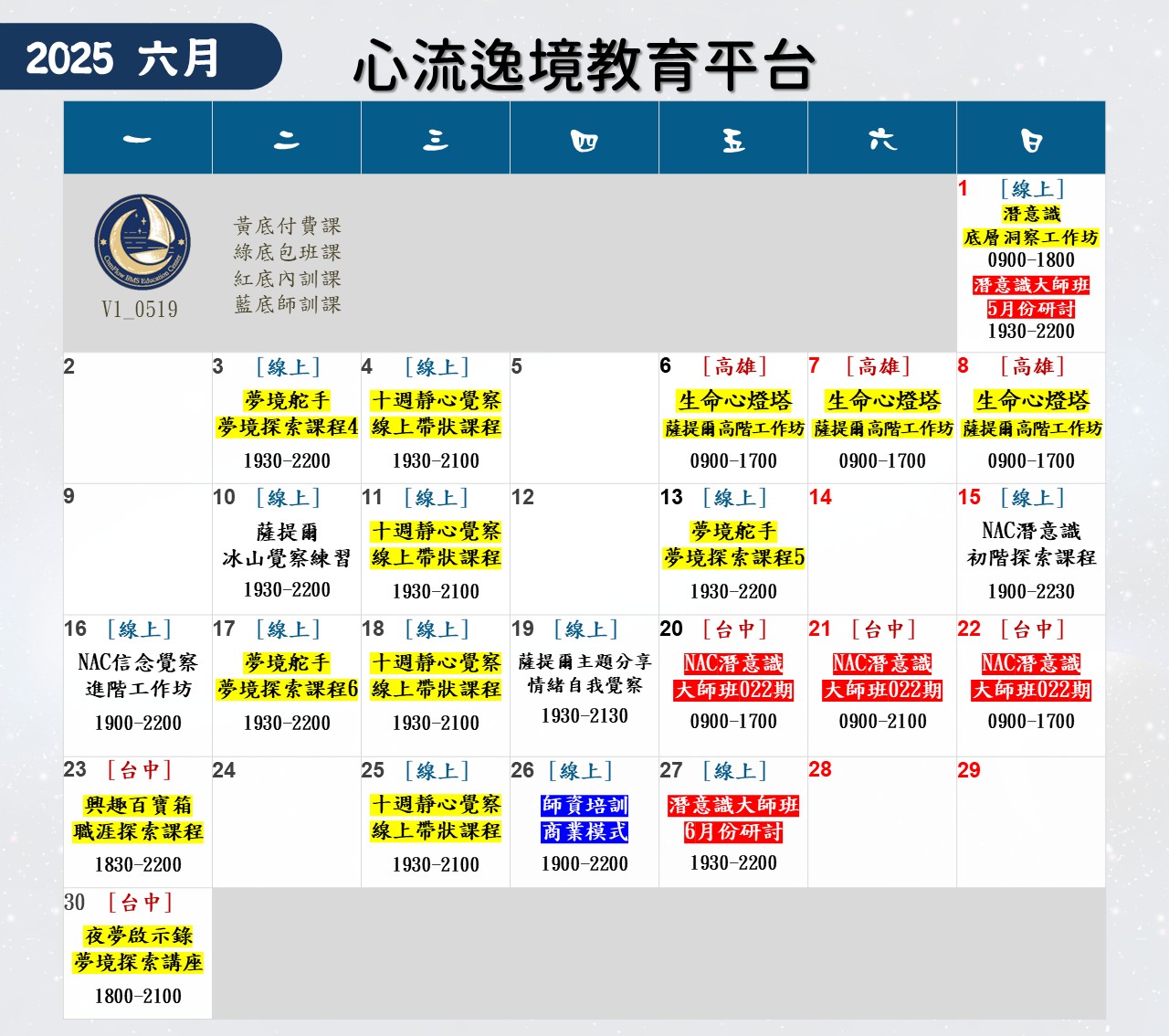
Task: Select the Friday "五" column header
Action: [733, 140]
